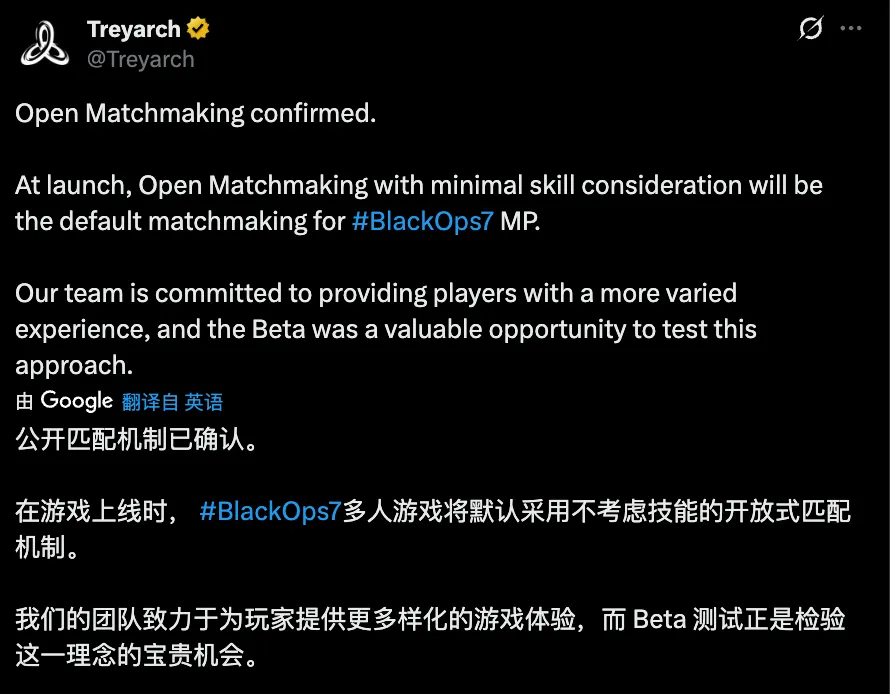Open #BlackOps7 hashtag in the Chinese translation
The width and height of the screenshot is (890, 694).
[271, 511]
